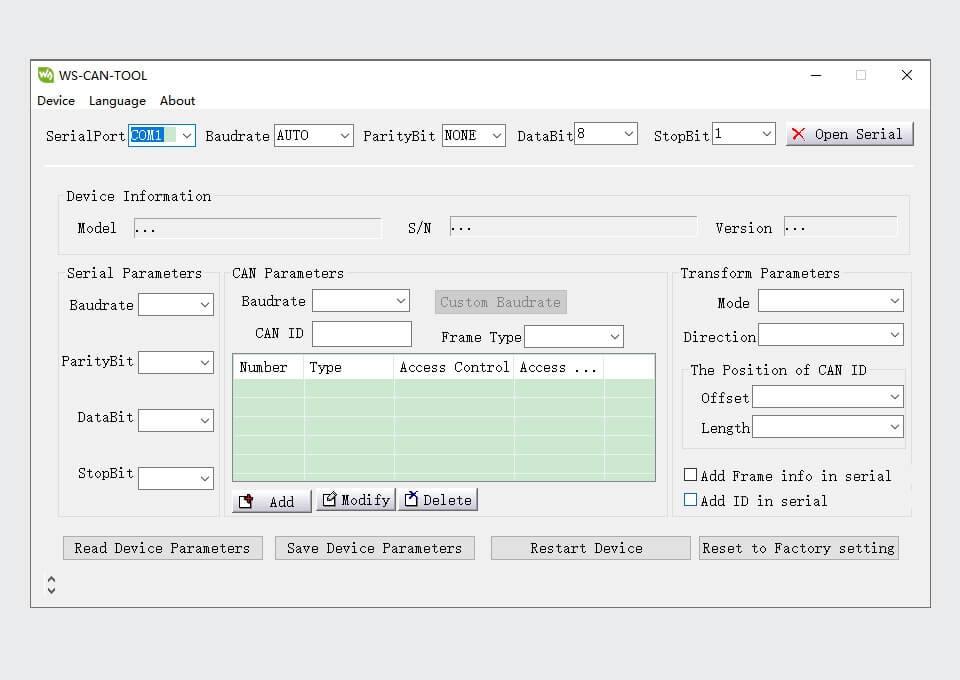The image size is (960, 680).
Task: Click the up/down chevron expander icon
Action: point(52,584)
